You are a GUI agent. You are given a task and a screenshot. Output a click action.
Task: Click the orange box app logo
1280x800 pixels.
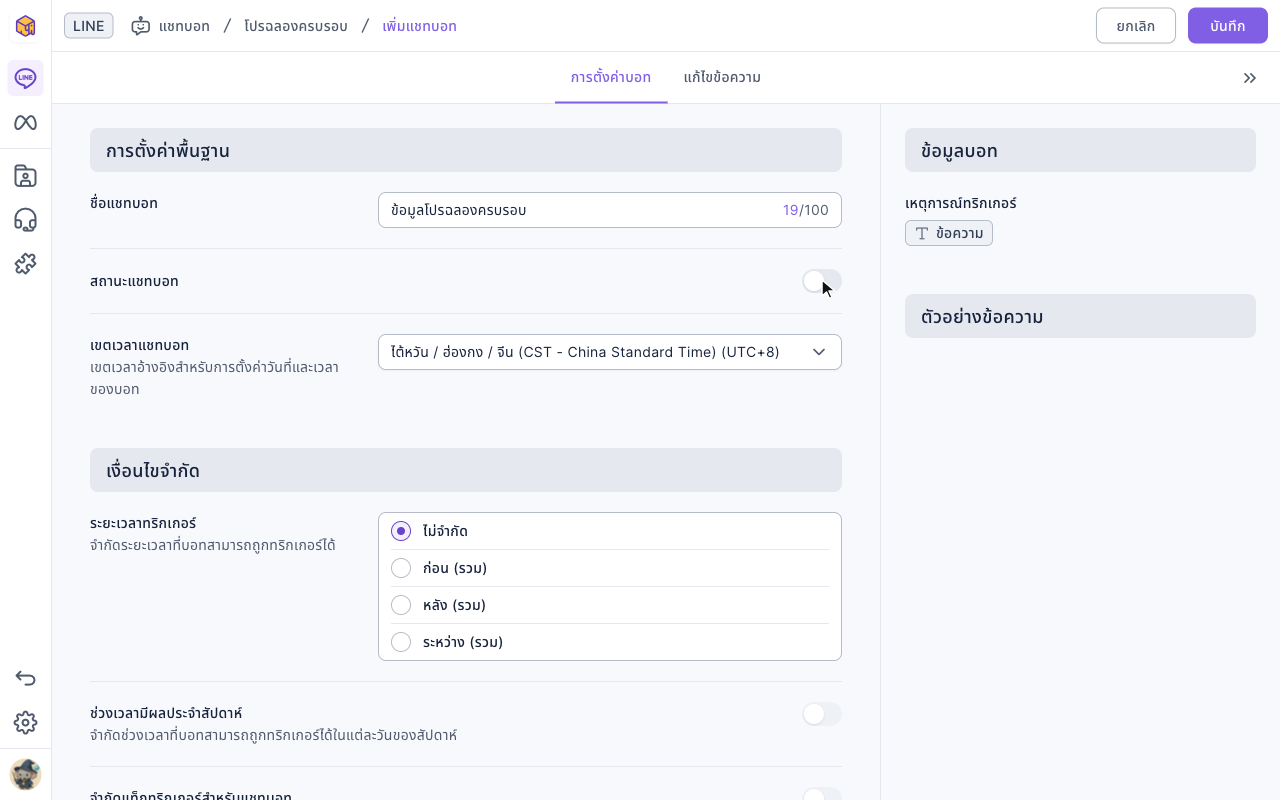(25, 26)
